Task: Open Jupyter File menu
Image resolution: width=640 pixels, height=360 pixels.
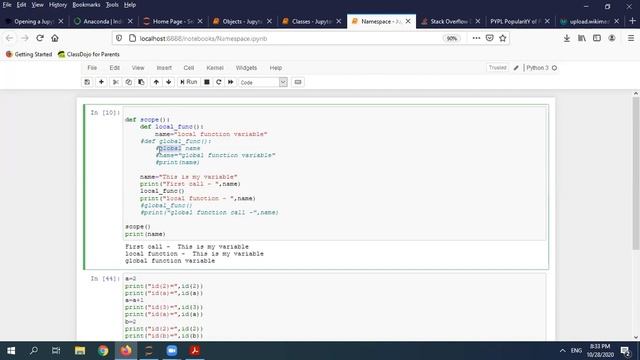Action: [x=92, y=68]
